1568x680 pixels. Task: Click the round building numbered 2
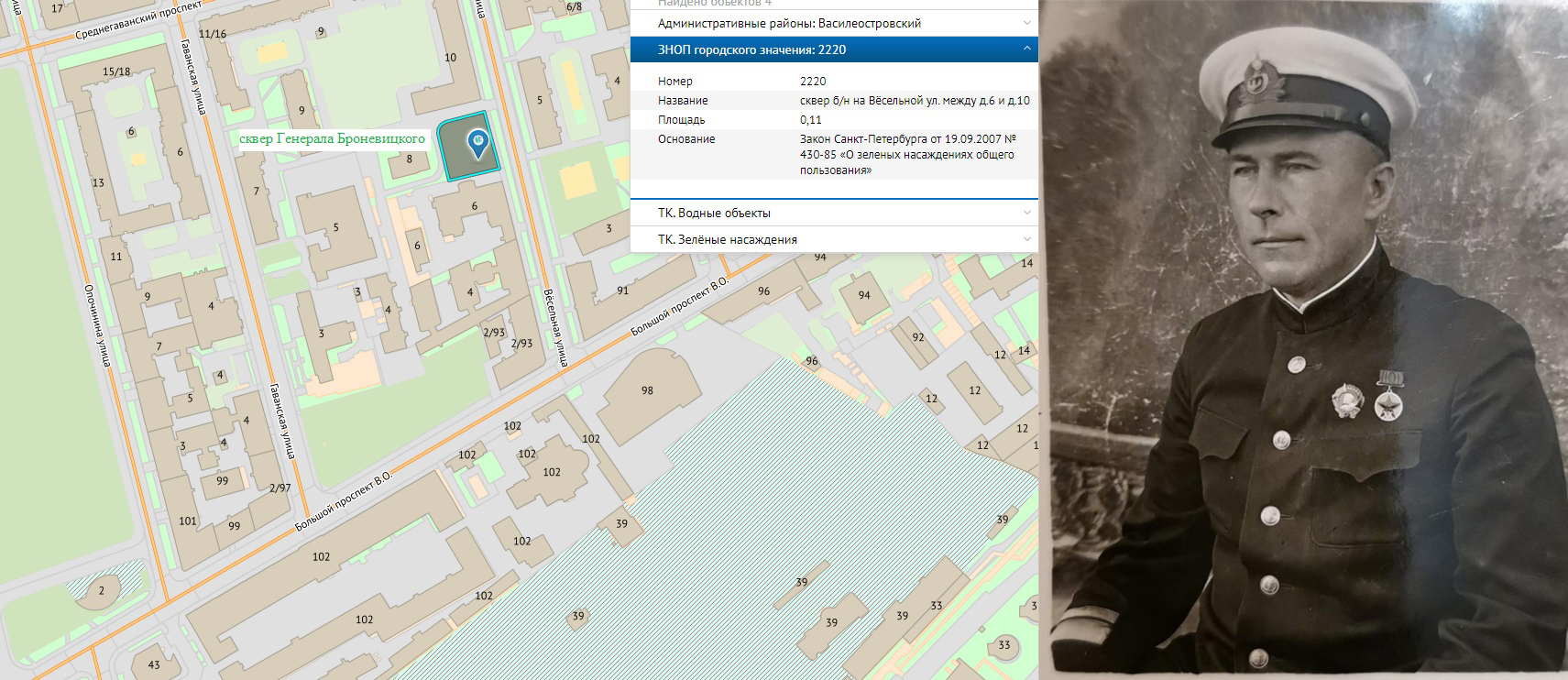coord(101,591)
